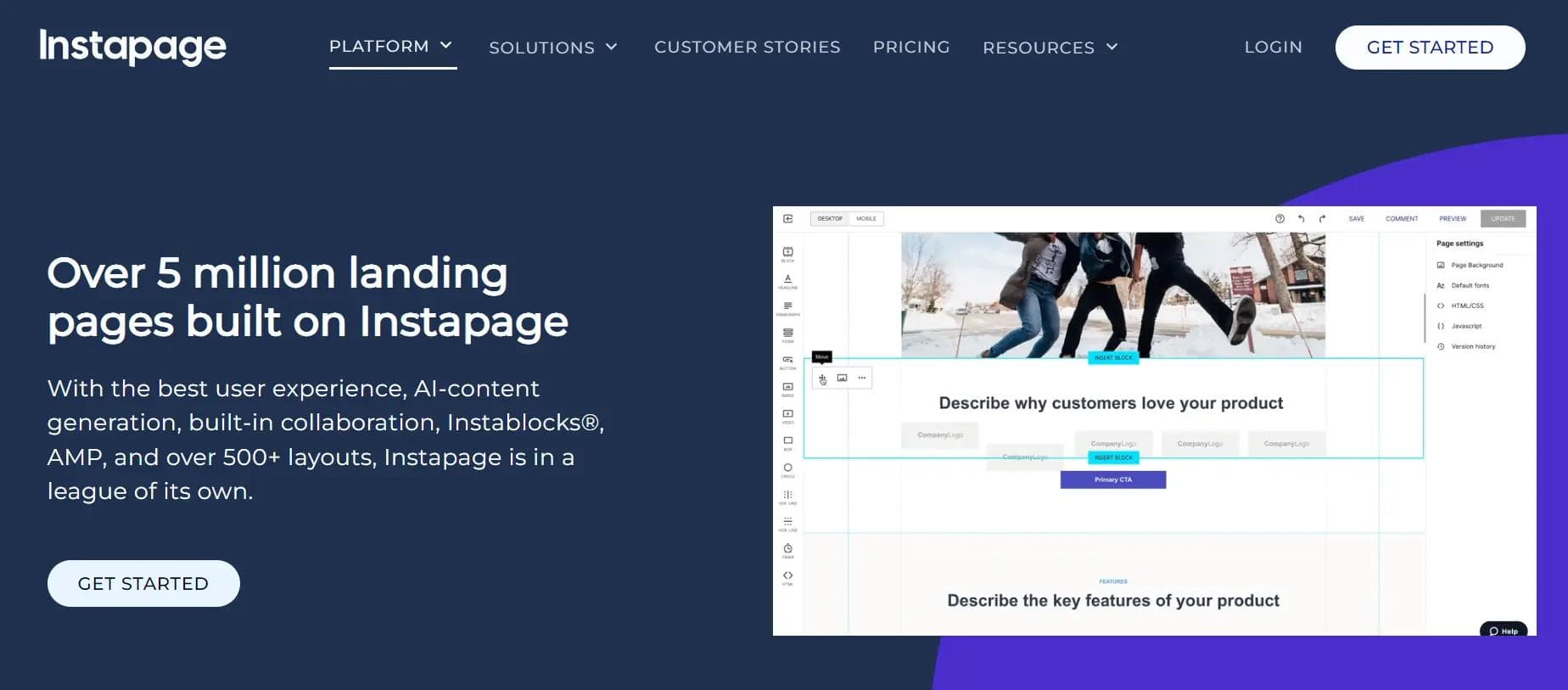Screen dimensions: 1568x690
Task: Select the Timer tool in editor sidebar
Action: point(787,551)
